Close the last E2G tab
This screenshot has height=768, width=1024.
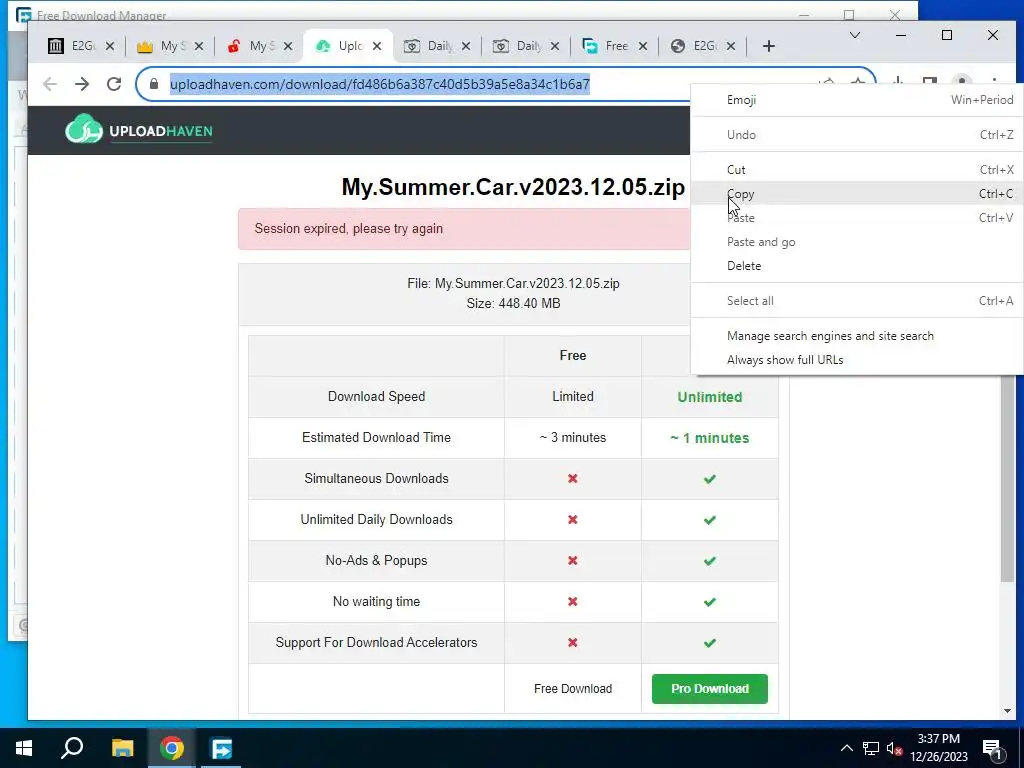[x=731, y=46]
